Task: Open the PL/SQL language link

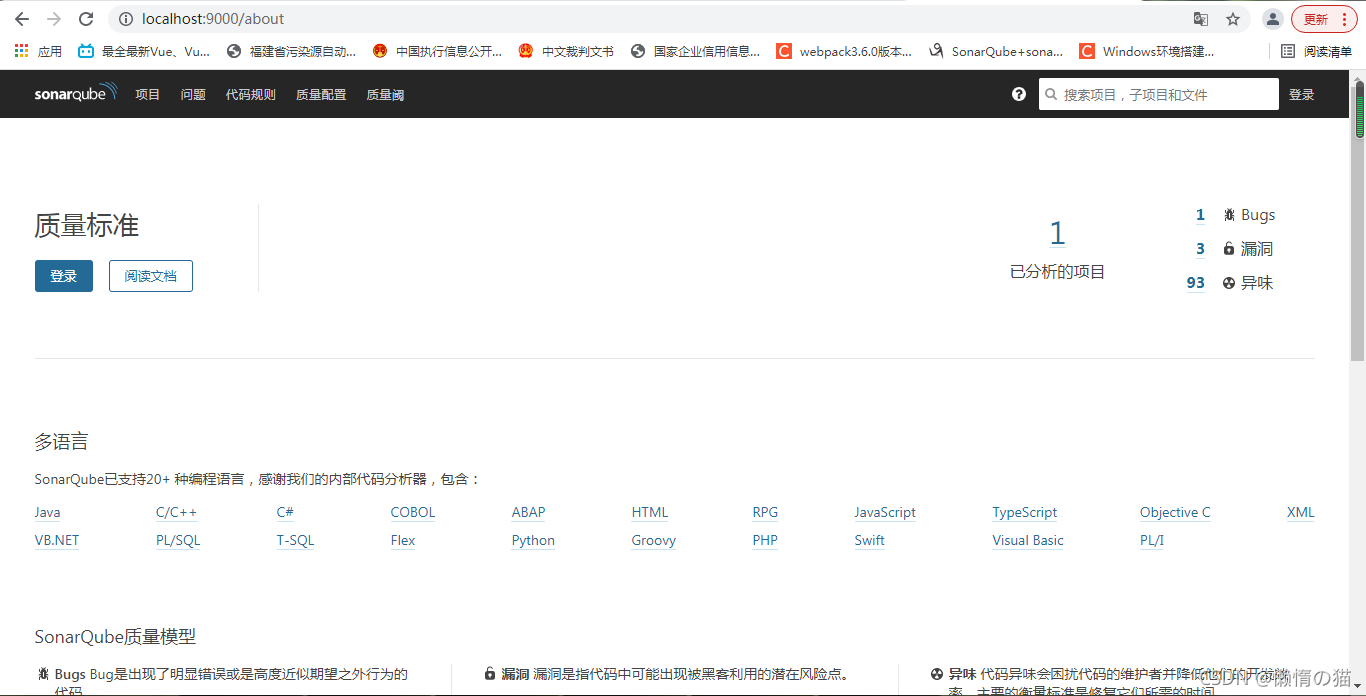Action: coord(178,540)
